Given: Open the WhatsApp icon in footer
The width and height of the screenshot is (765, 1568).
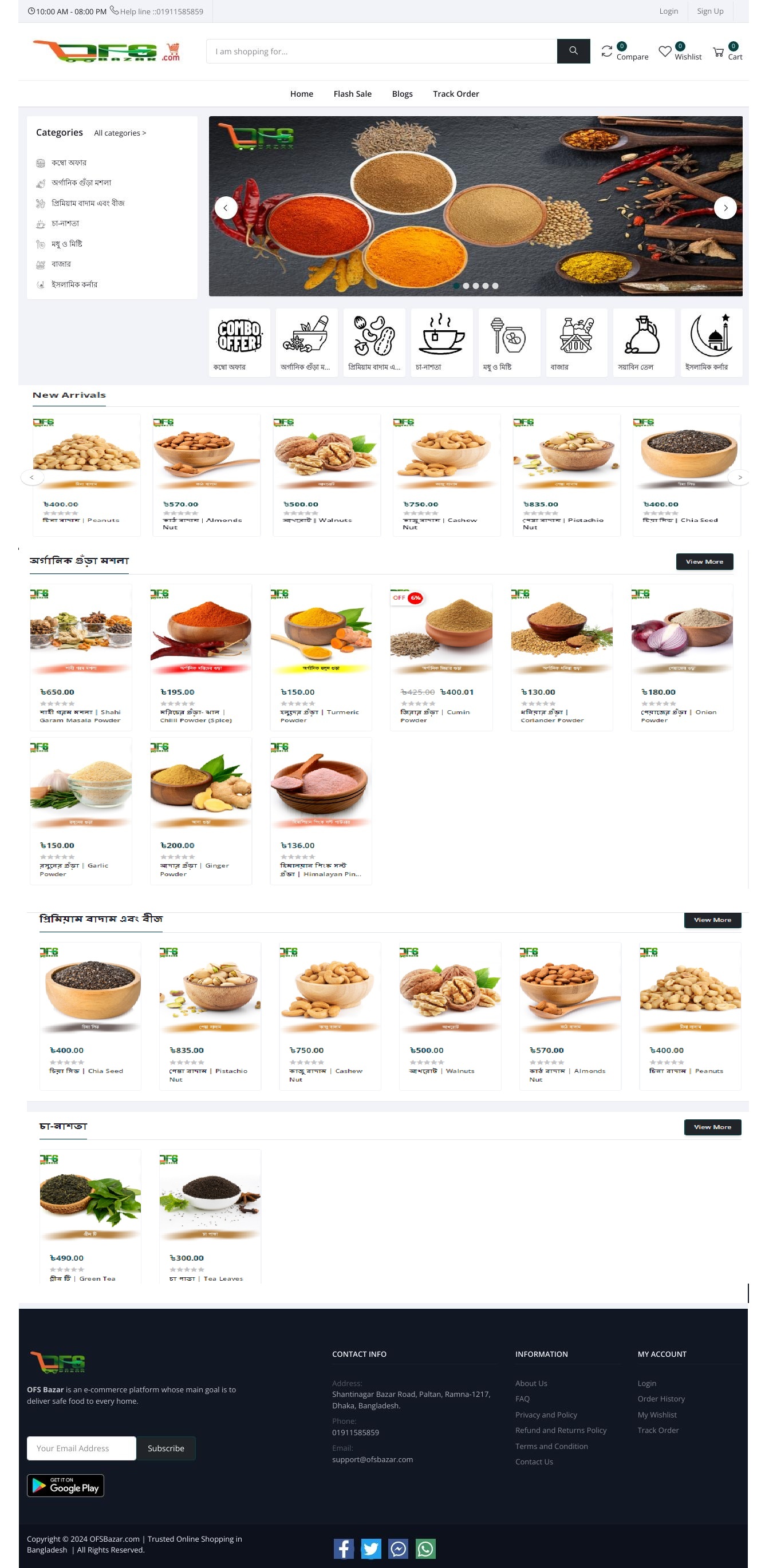Looking at the screenshot, I should (x=425, y=1548).
